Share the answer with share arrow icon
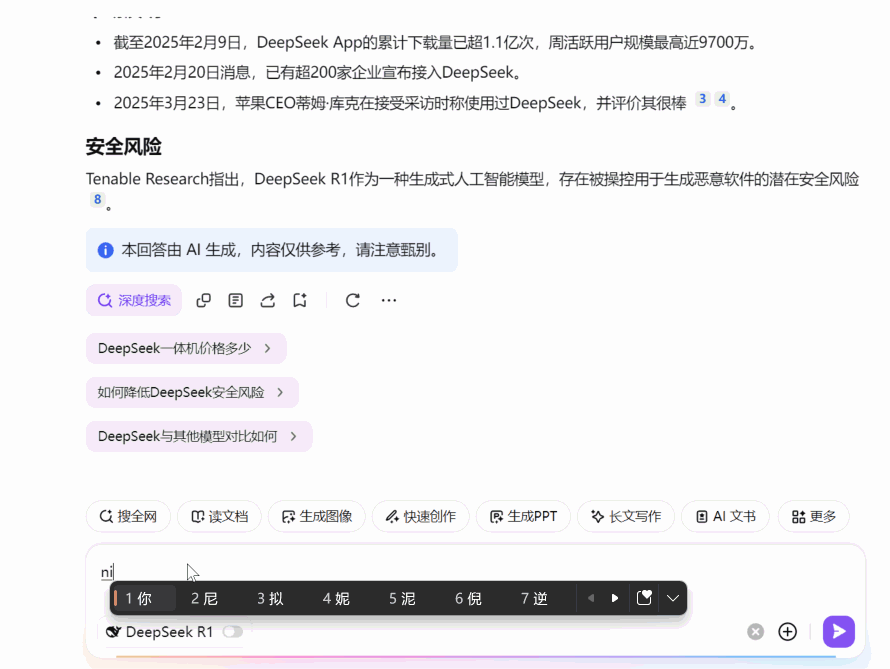 (x=268, y=300)
